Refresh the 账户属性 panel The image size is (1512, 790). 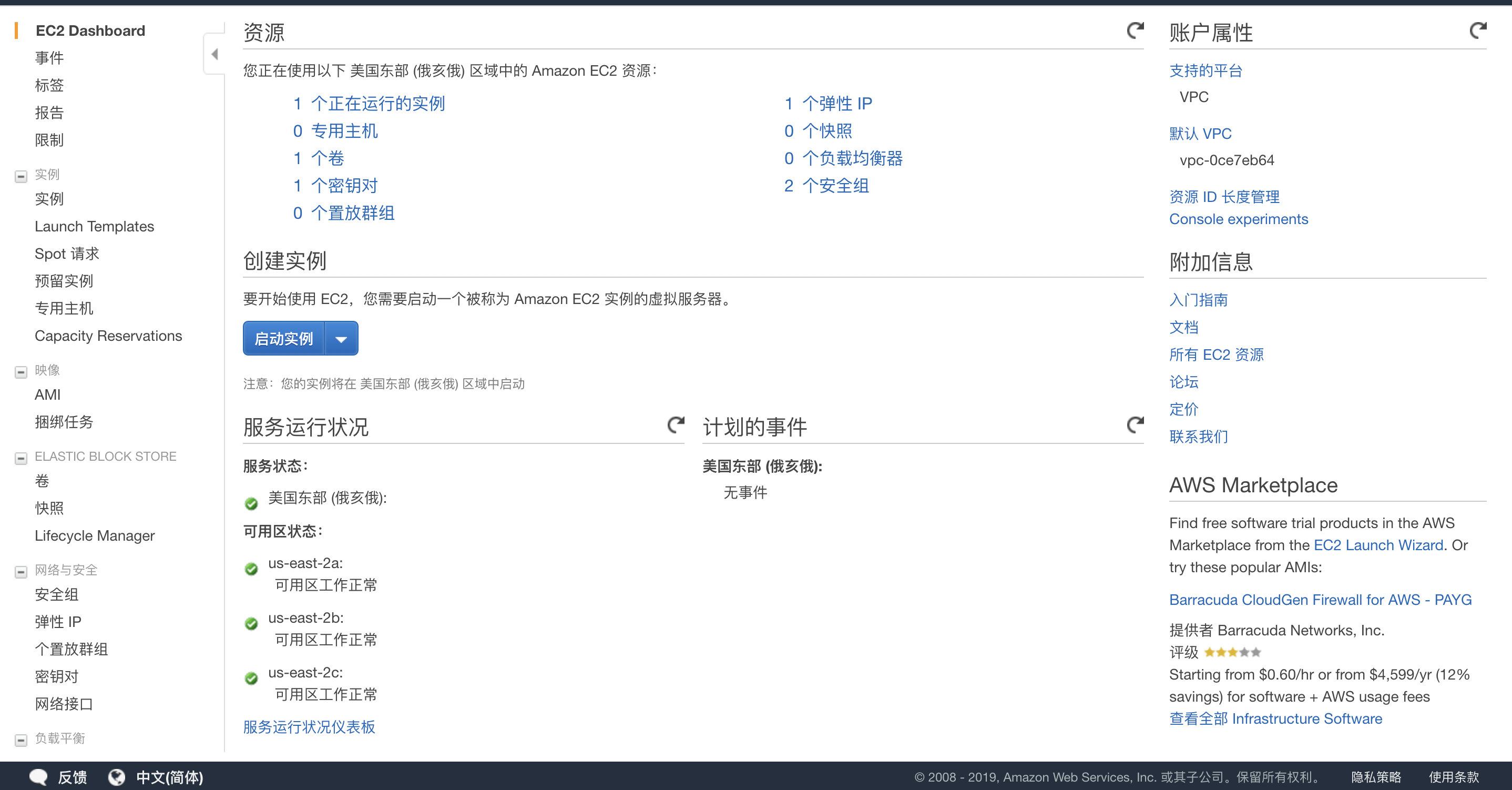tap(1478, 31)
